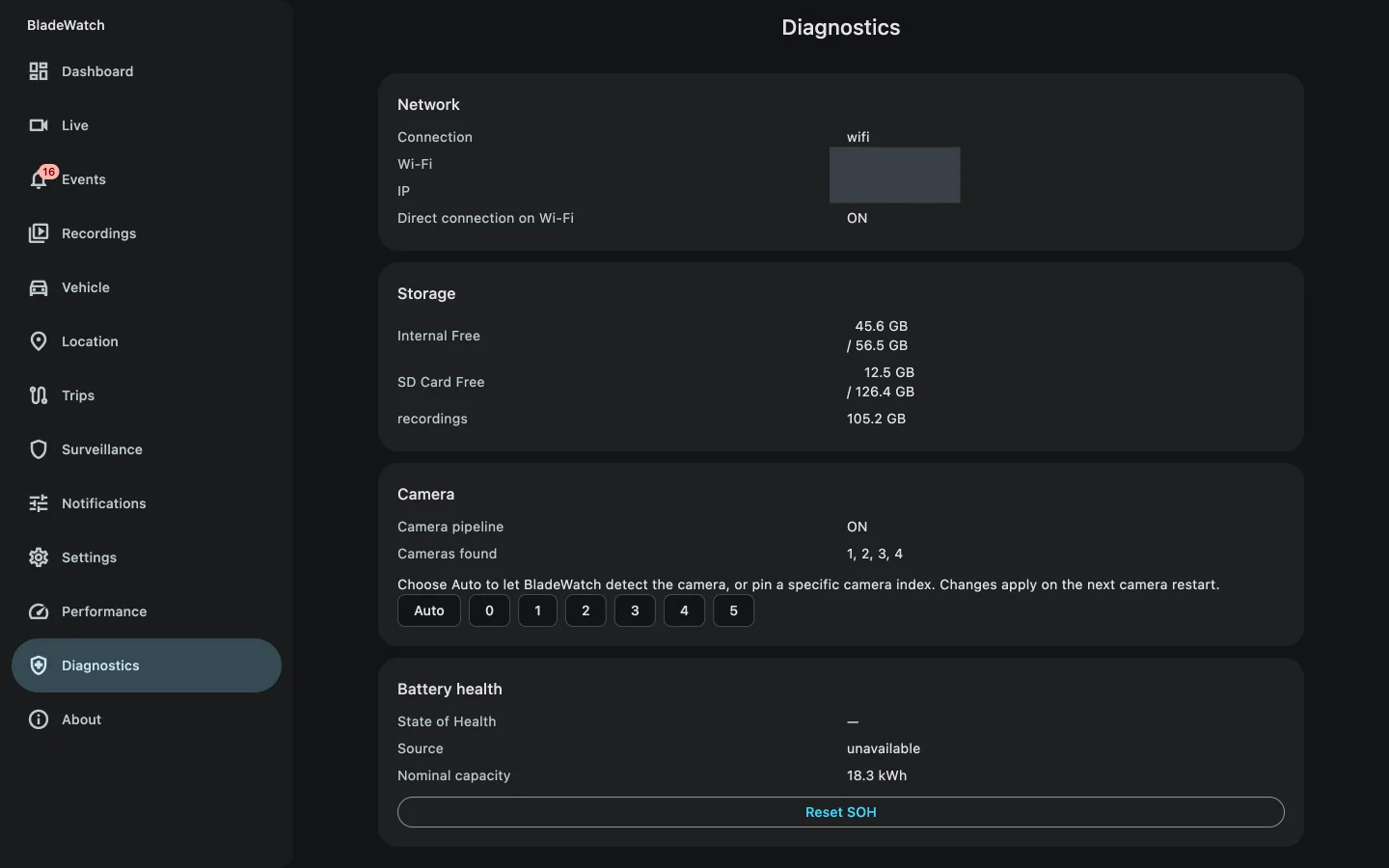This screenshot has height=868, width=1389.
Task: Pin camera index 3
Action: point(635,610)
